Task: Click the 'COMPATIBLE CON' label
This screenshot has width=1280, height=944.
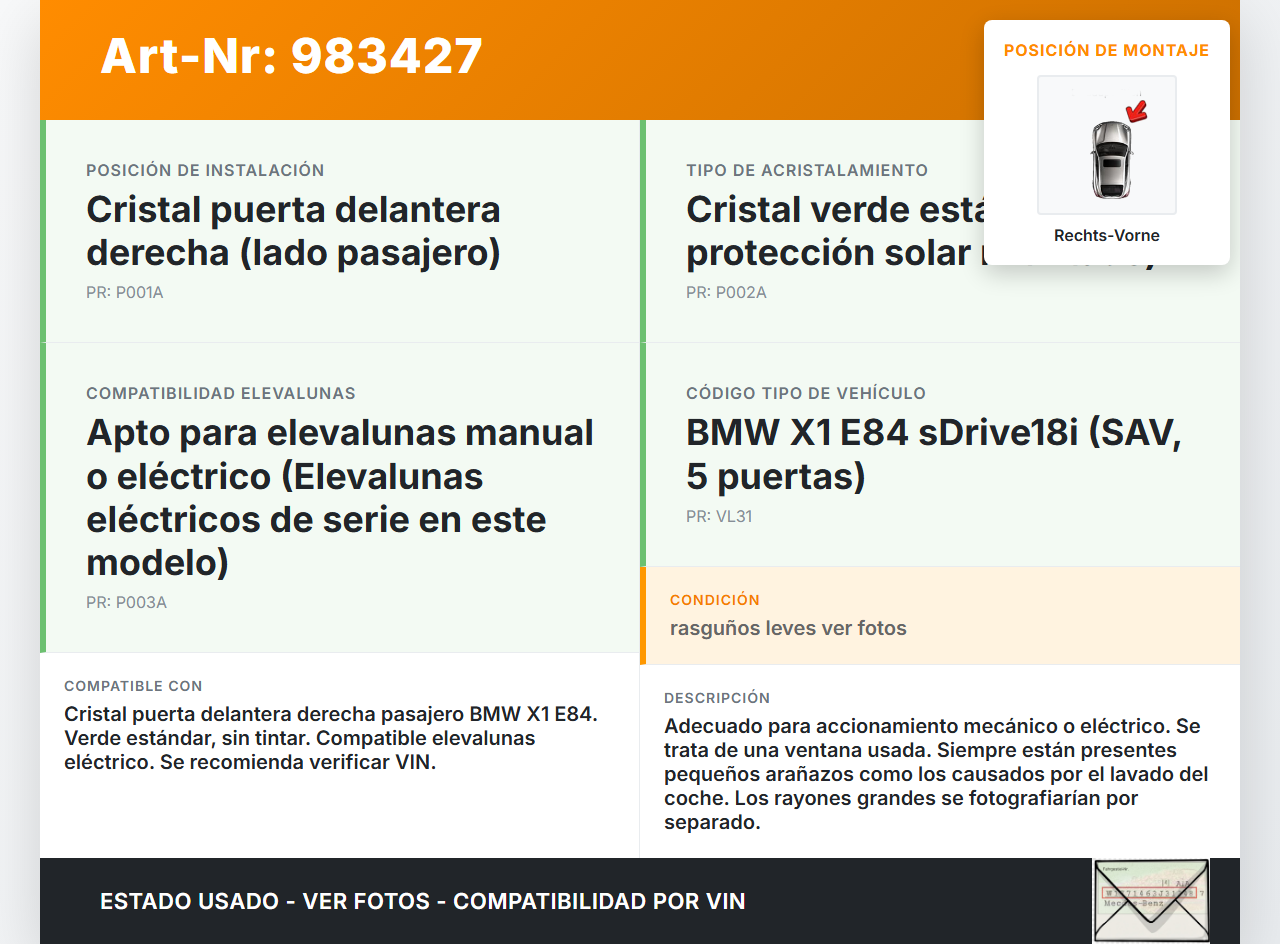Action: pos(133,686)
